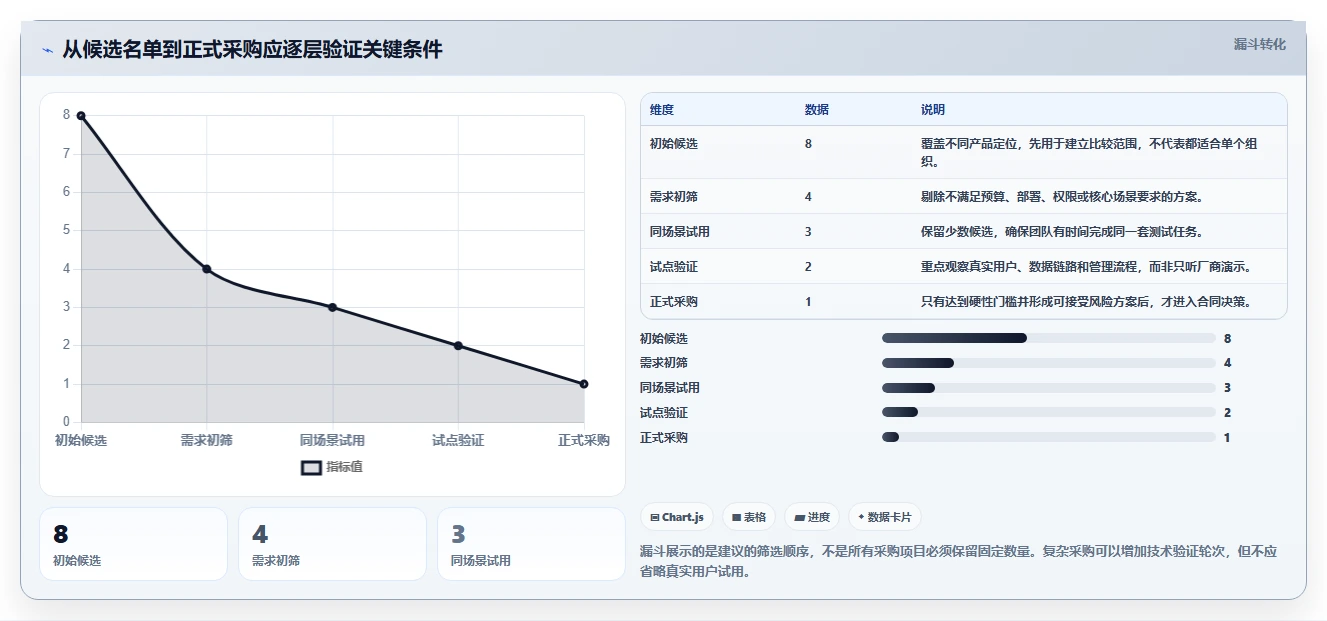Select the 进度 chip
This screenshot has height=621, width=1327.
pyautogui.click(x=812, y=517)
